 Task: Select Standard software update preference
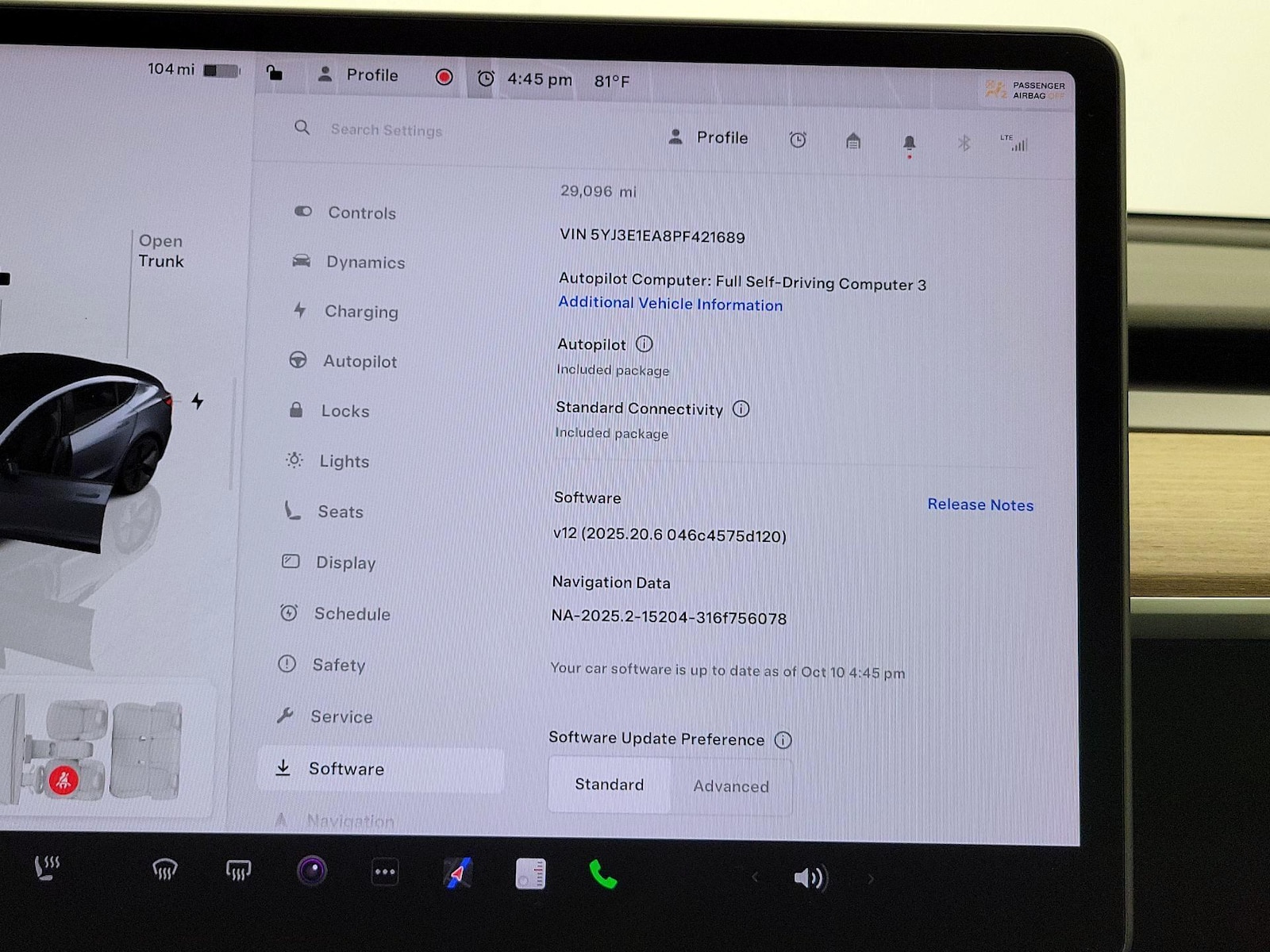coord(609,785)
